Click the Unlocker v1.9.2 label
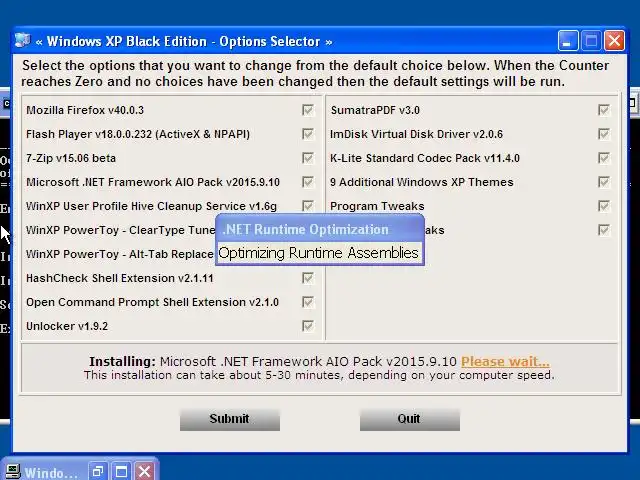 pyautogui.click(x=67, y=326)
